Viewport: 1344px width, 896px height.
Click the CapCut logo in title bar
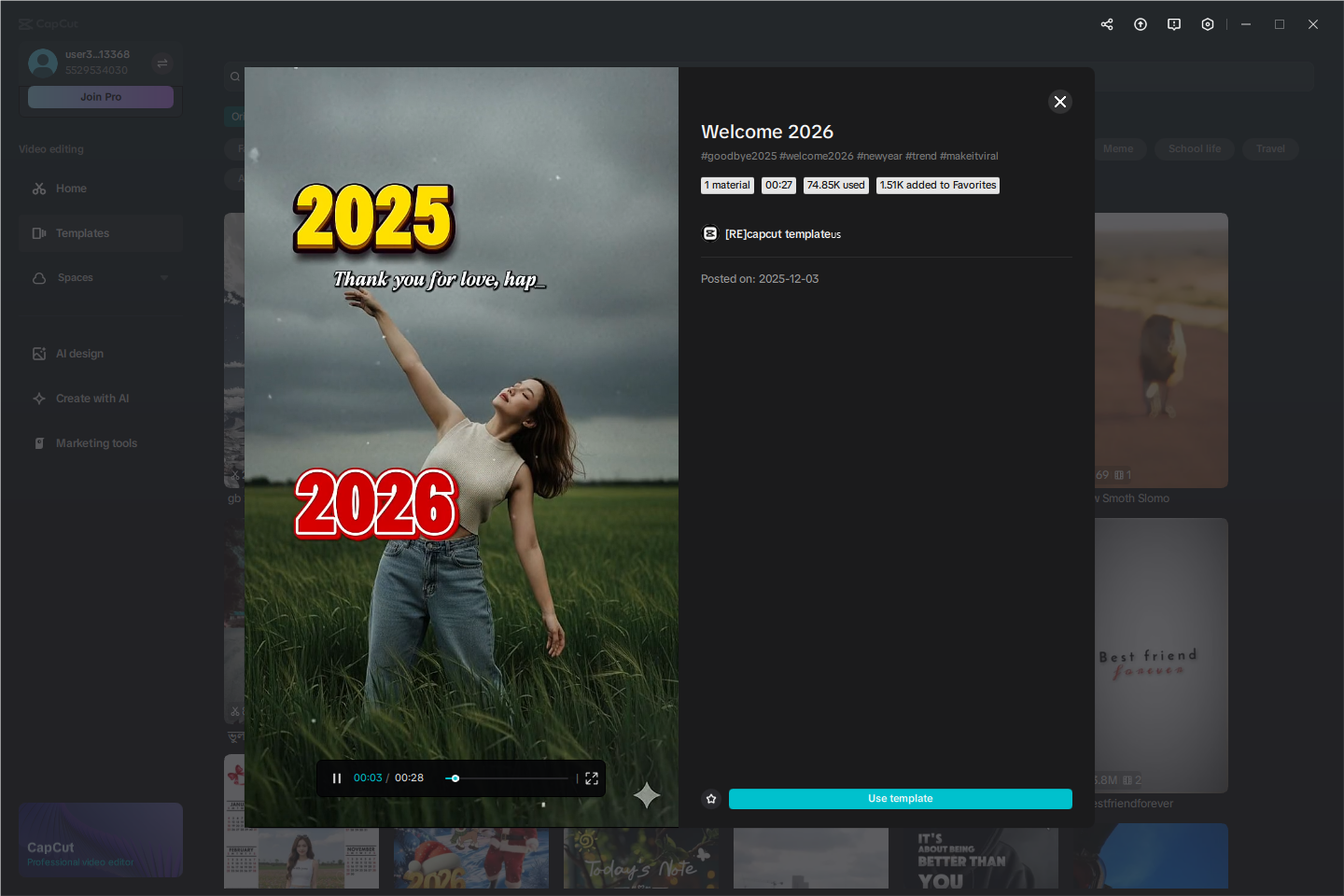pos(49,24)
